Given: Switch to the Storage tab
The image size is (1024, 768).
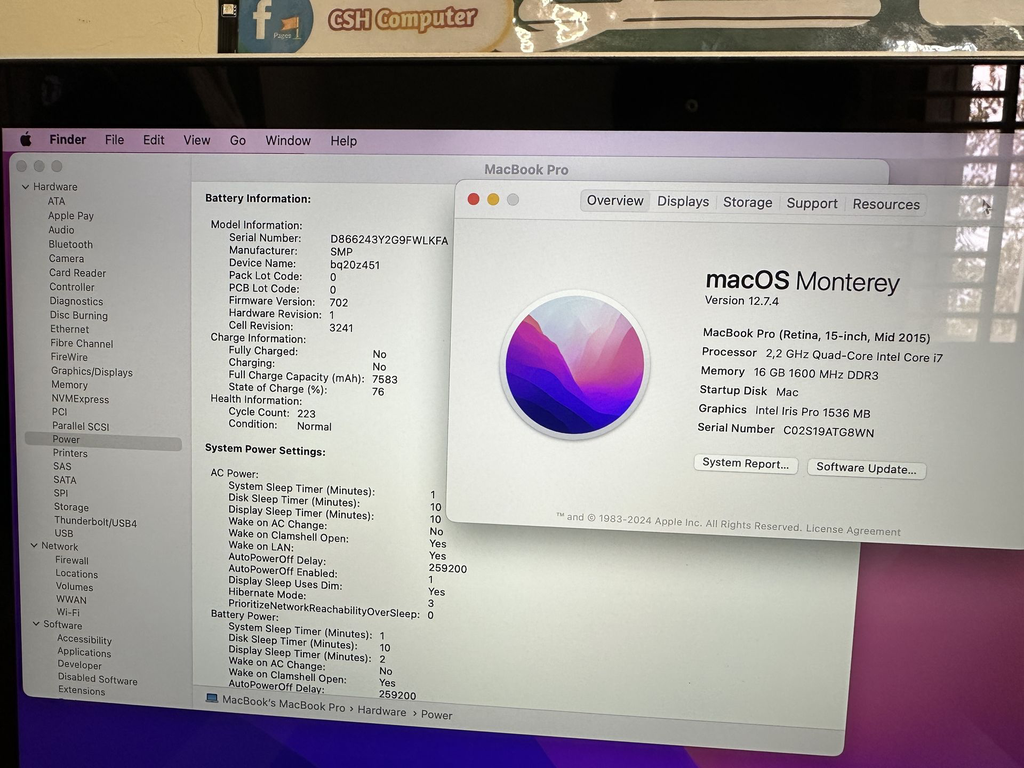Looking at the screenshot, I should tap(748, 202).
